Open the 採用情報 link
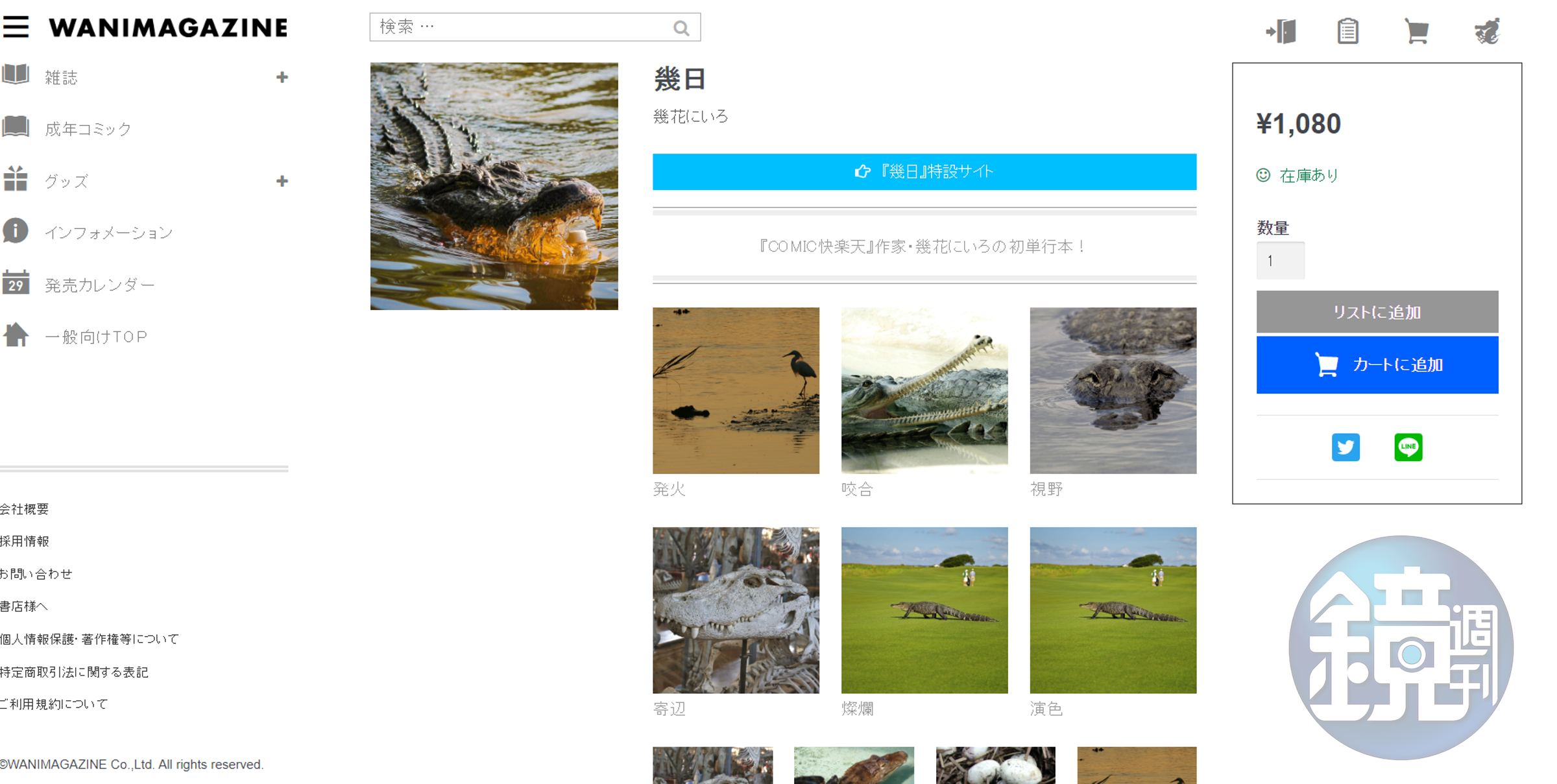 tap(24, 541)
